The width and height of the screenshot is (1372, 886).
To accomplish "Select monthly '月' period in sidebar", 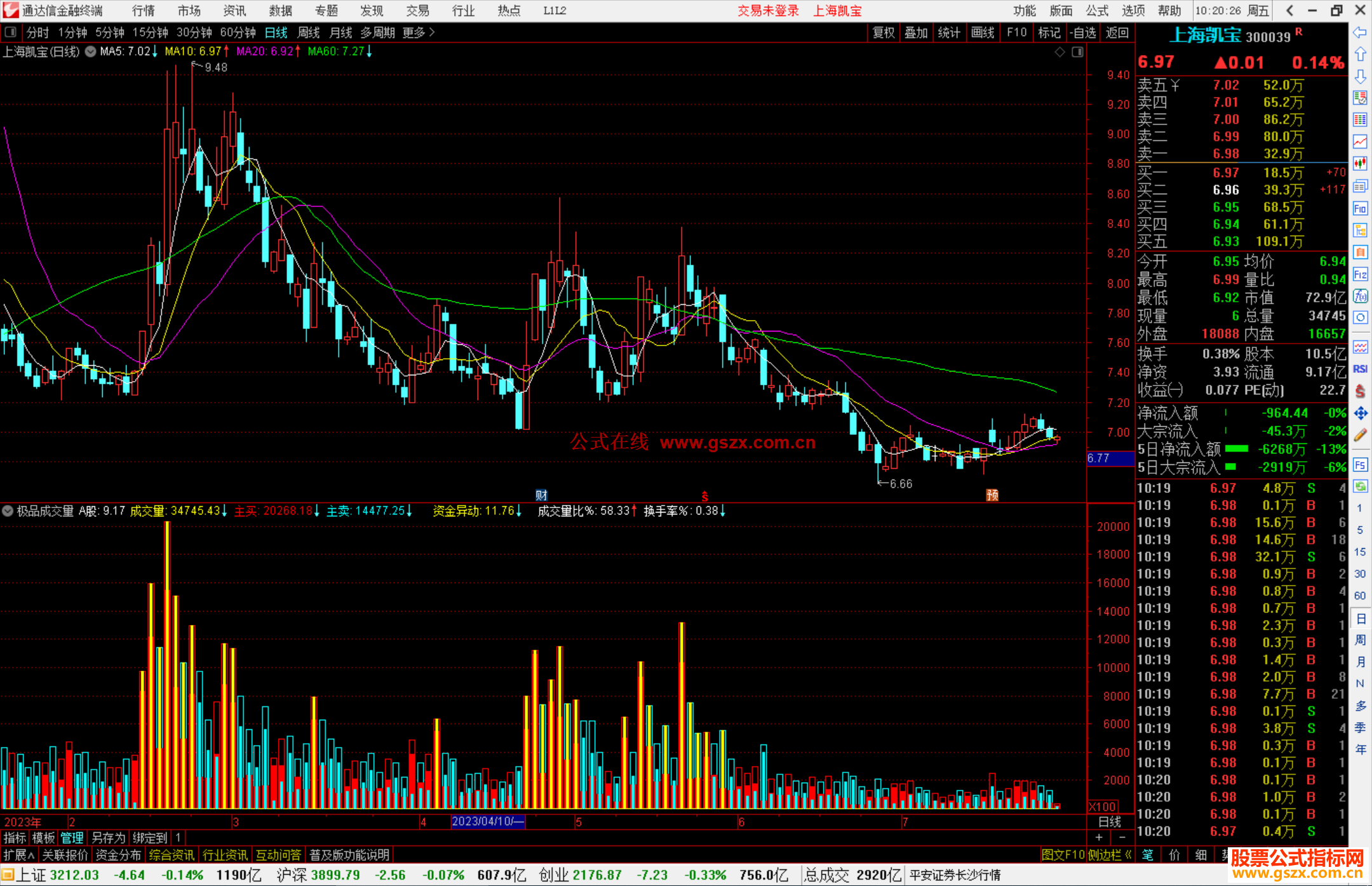I will 1361,662.
